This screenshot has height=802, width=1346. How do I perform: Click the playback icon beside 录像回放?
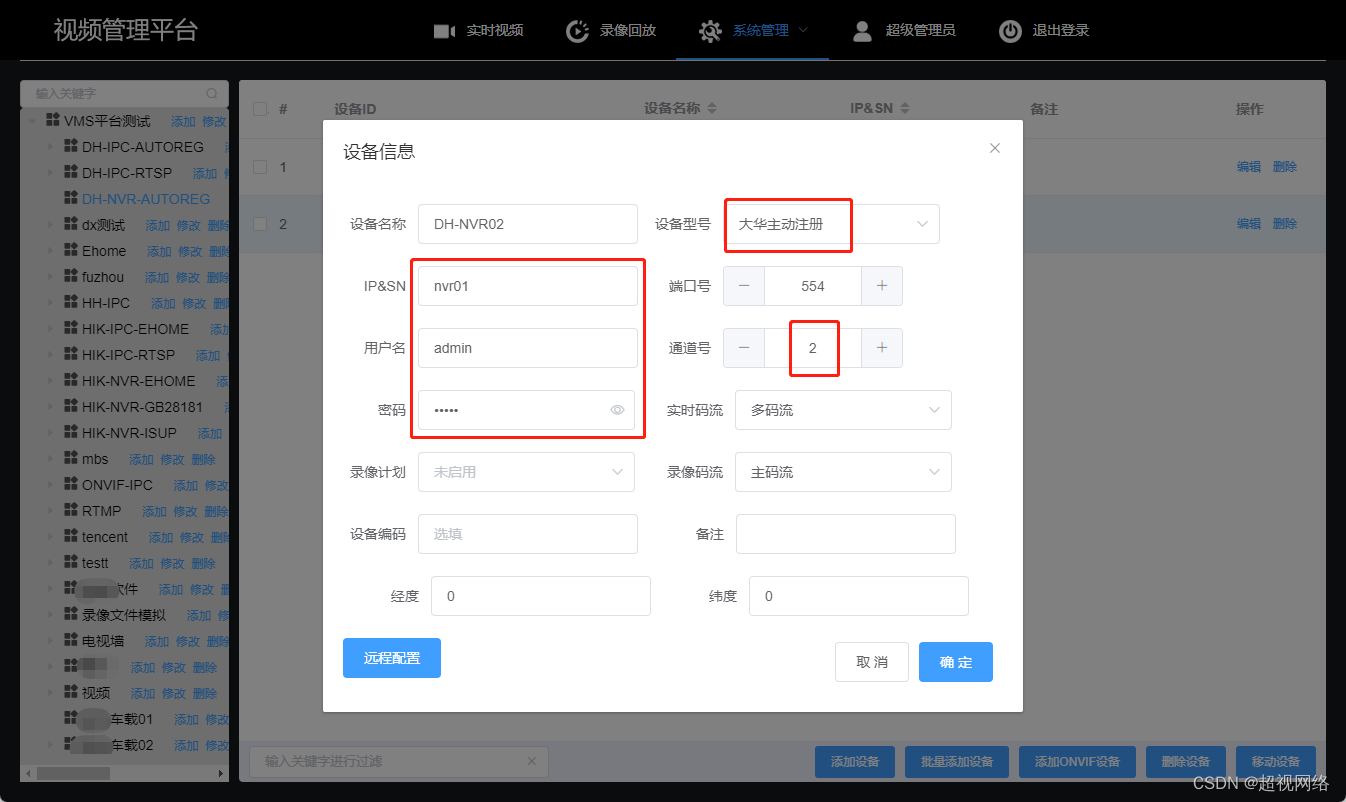[577, 31]
